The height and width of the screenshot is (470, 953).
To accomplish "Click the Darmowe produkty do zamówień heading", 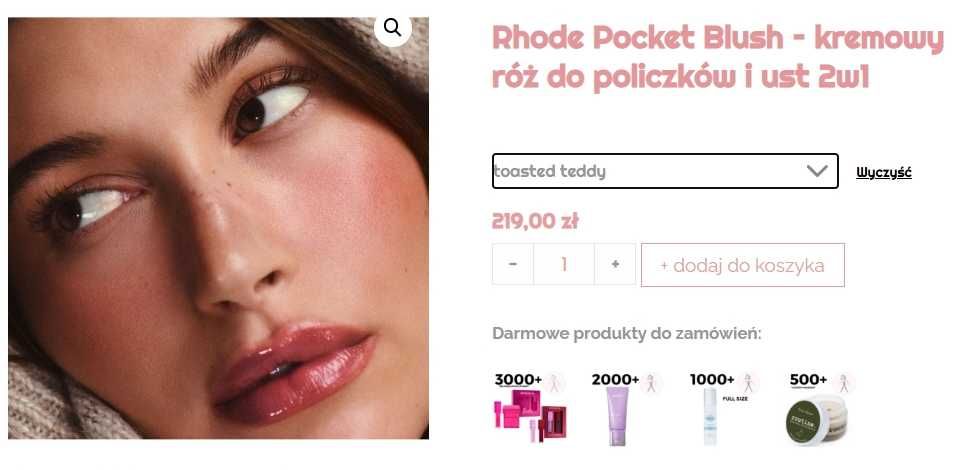I will coord(627,334).
